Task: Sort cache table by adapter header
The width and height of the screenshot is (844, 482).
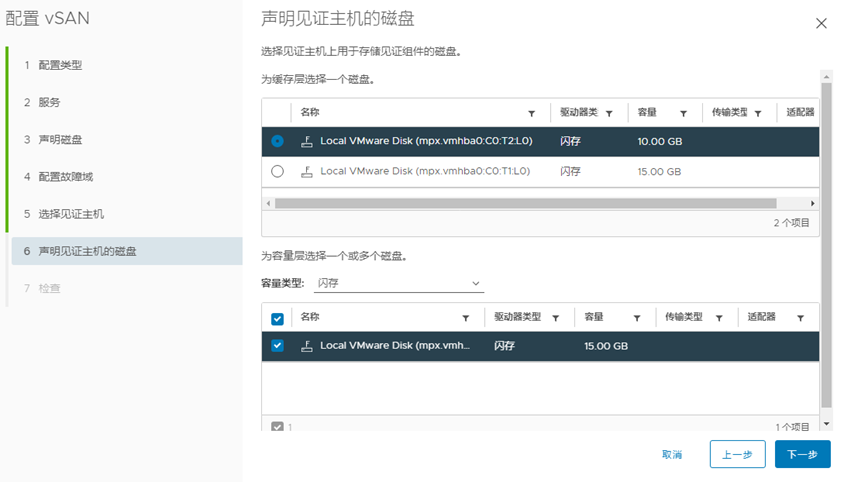Action: tap(800, 112)
